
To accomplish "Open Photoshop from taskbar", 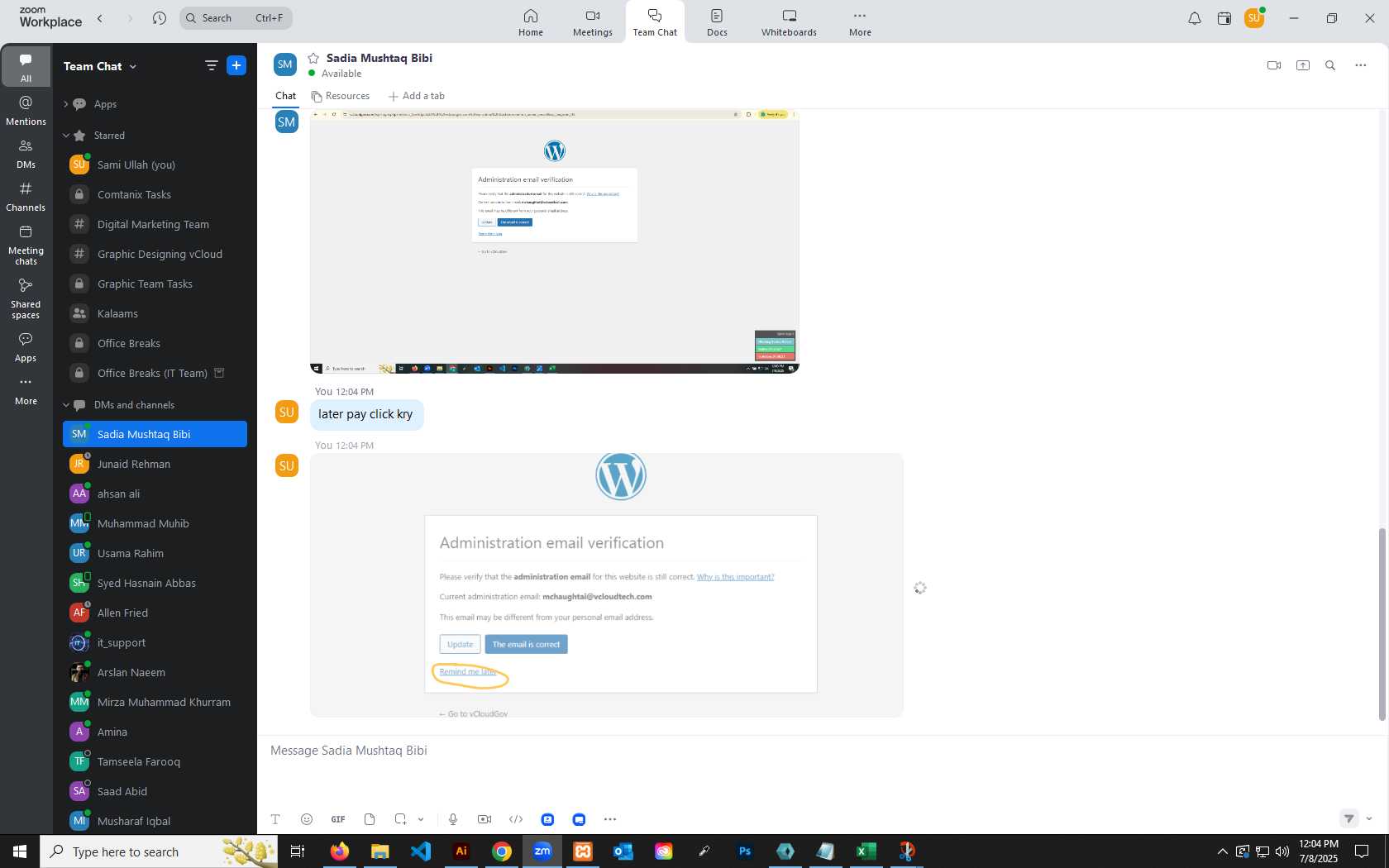I will click(x=744, y=851).
